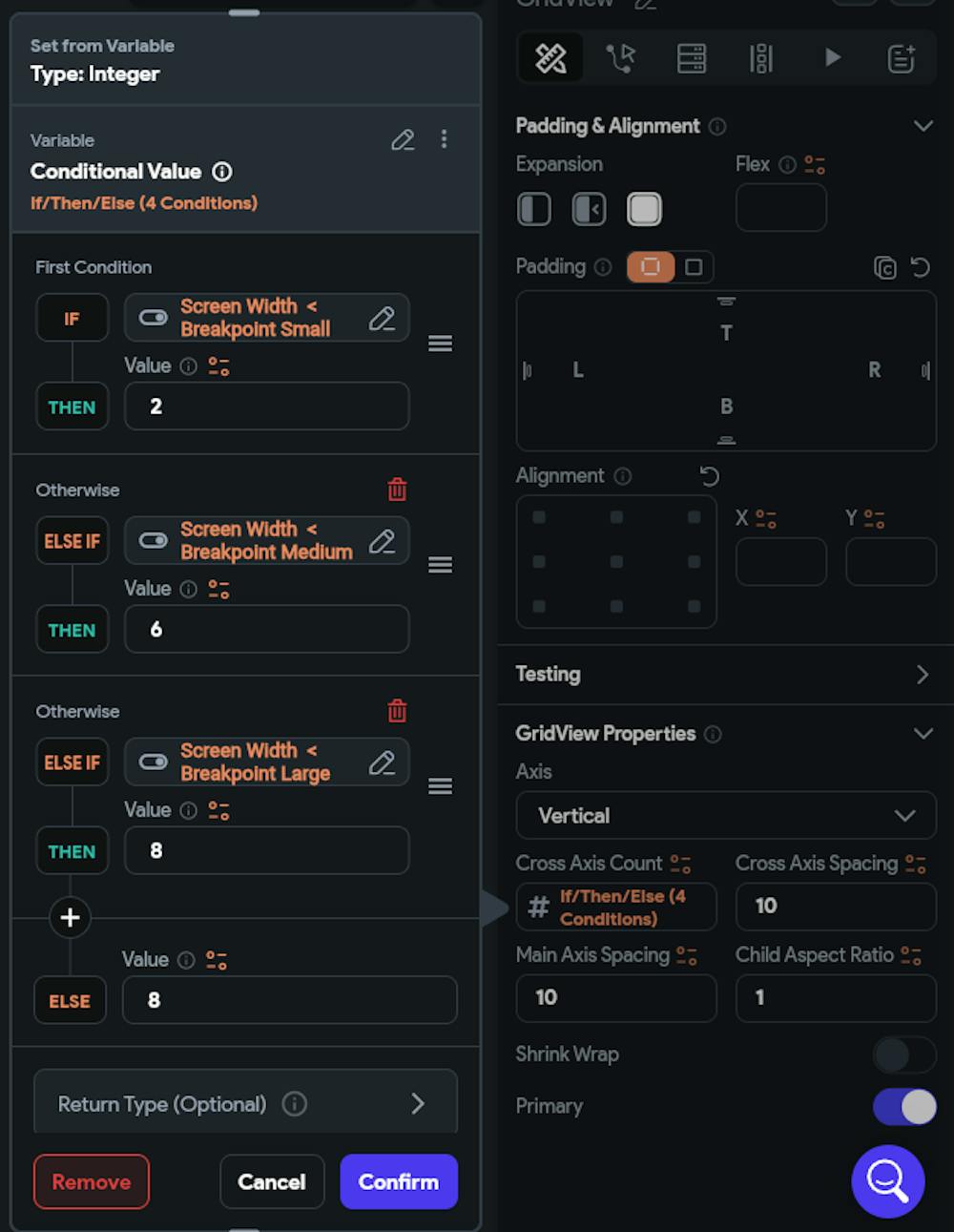This screenshot has width=954, height=1232.
Task: Select separate-sides padding mode toggle
Action: point(694,267)
